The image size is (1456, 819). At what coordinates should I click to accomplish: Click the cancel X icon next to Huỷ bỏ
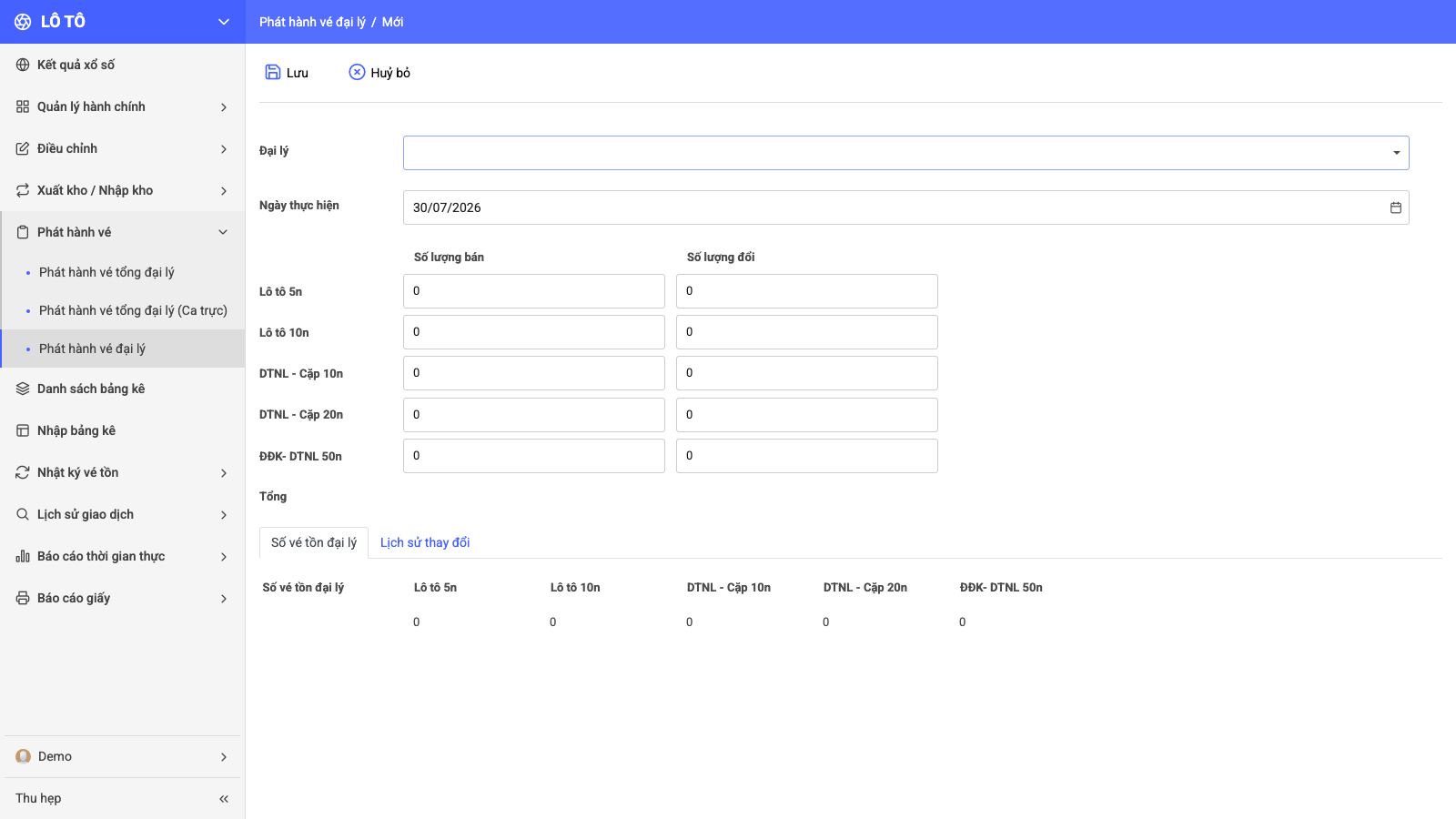pyautogui.click(x=357, y=72)
